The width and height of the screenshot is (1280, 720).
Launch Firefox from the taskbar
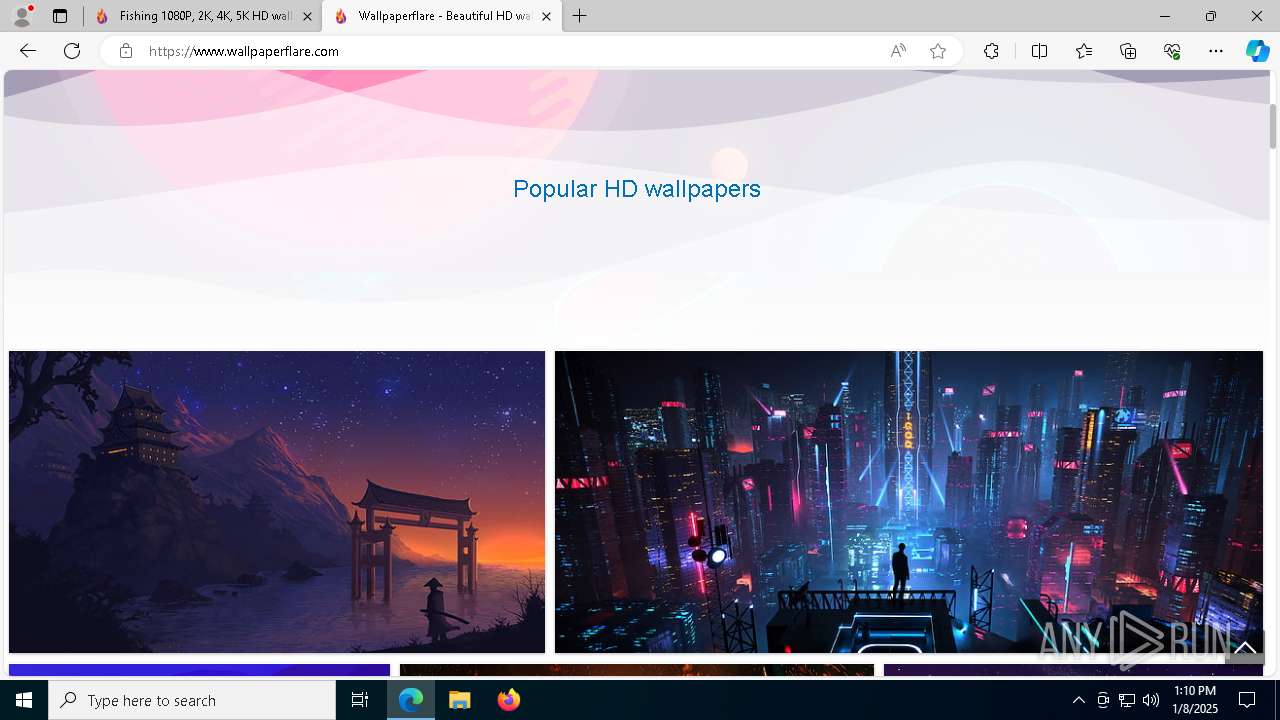point(508,700)
